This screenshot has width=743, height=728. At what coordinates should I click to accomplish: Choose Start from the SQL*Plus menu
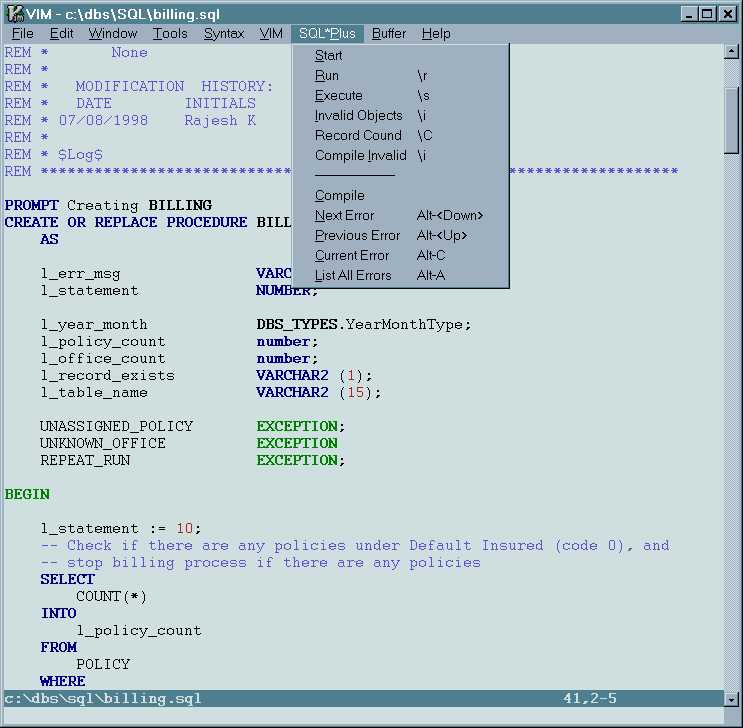329,55
